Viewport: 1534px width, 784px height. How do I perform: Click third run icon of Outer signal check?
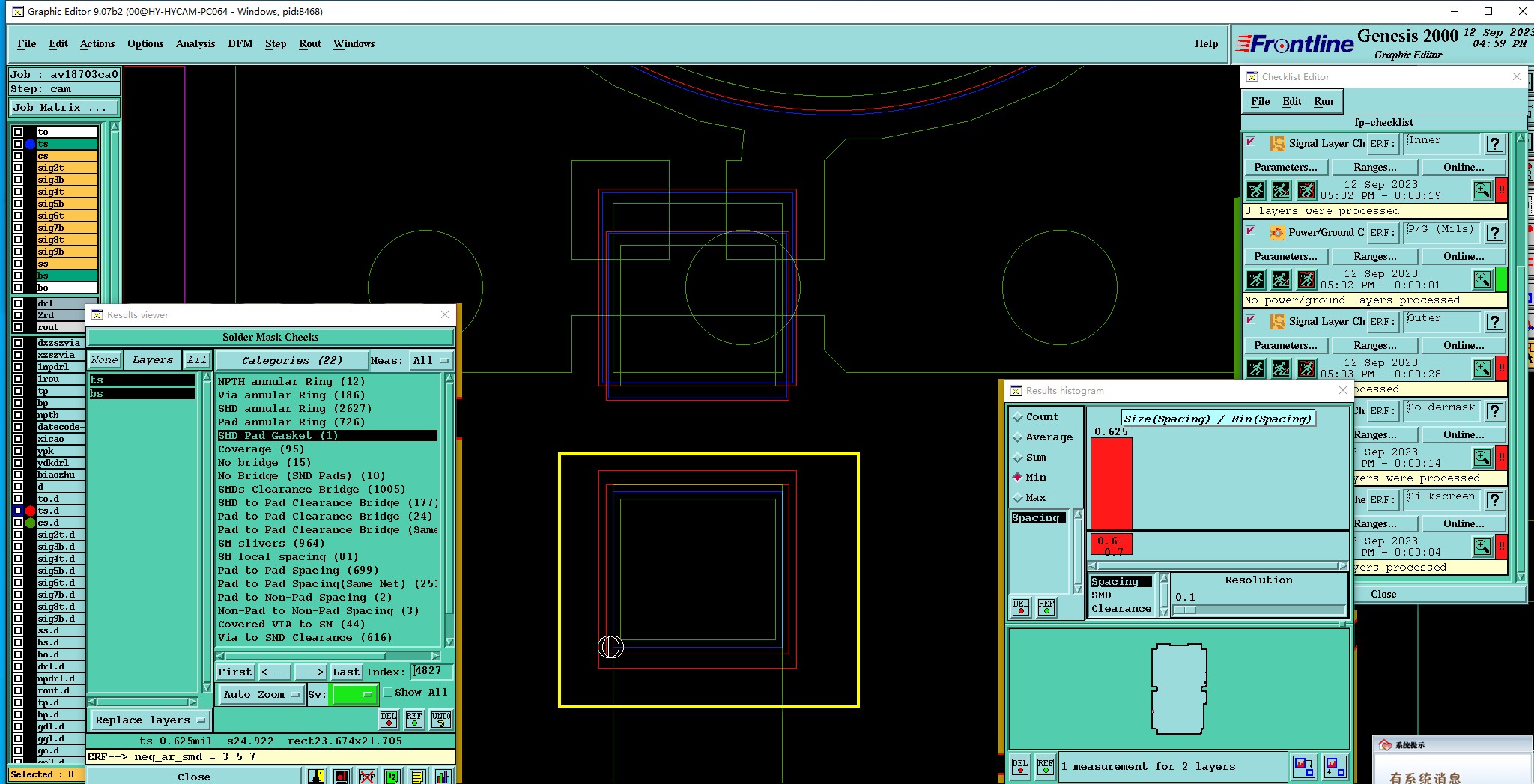1307,368
